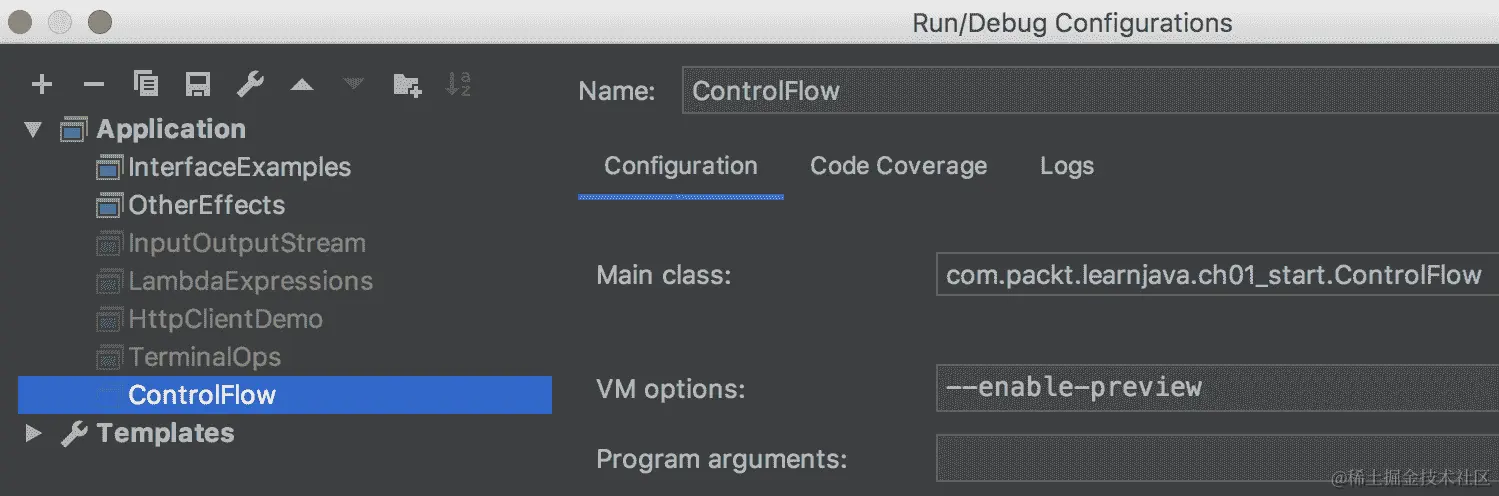Switch to the Code Coverage tab
This screenshot has width=1499, height=496.
pyautogui.click(x=898, y=166)
